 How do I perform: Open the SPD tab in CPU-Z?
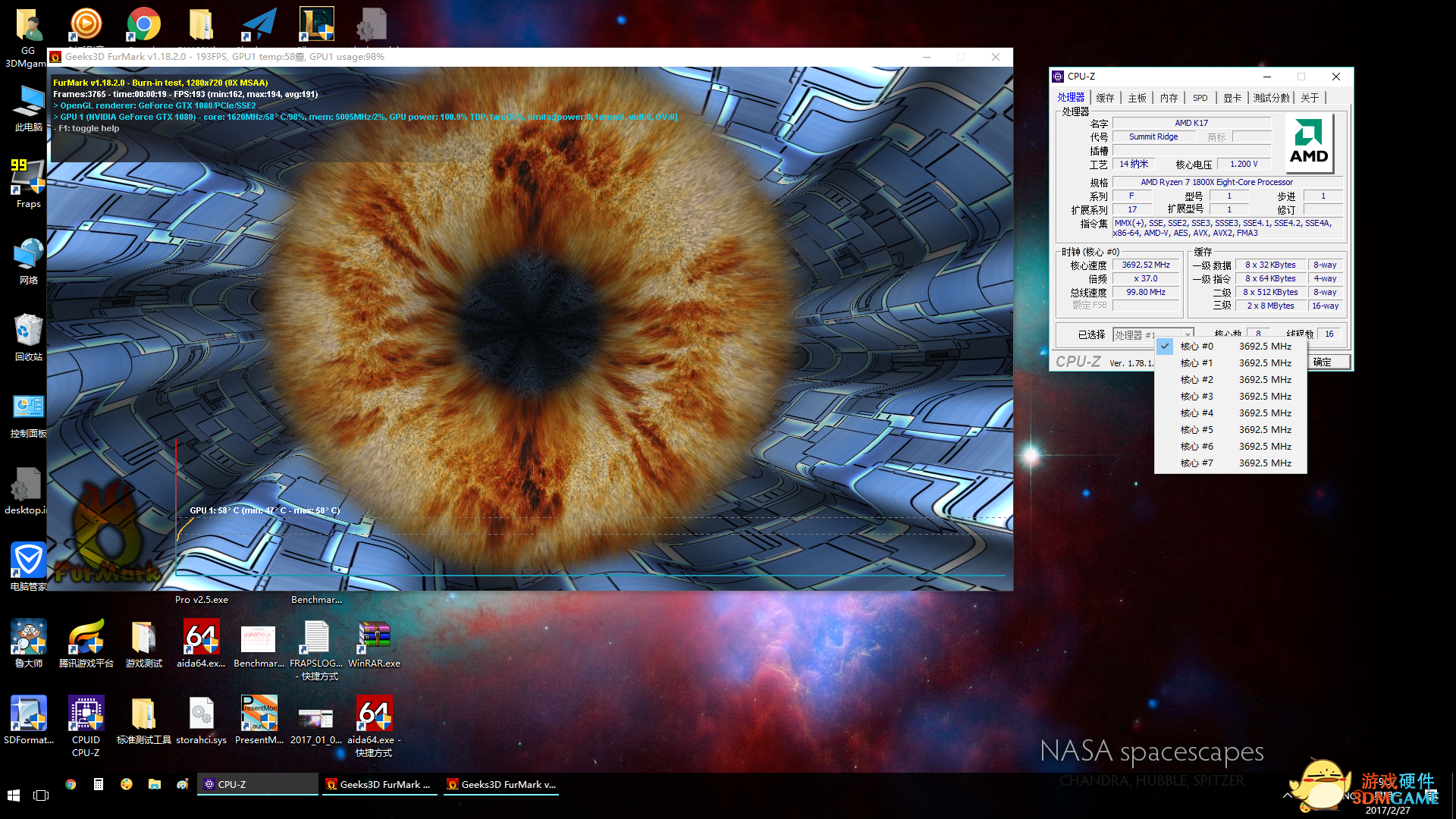1200,98
